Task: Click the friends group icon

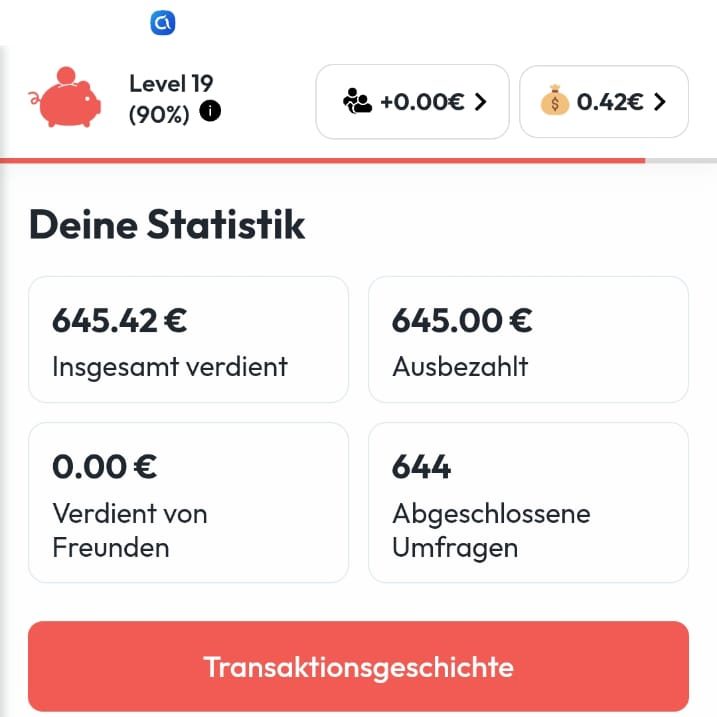Action: (x=357, y=101)
